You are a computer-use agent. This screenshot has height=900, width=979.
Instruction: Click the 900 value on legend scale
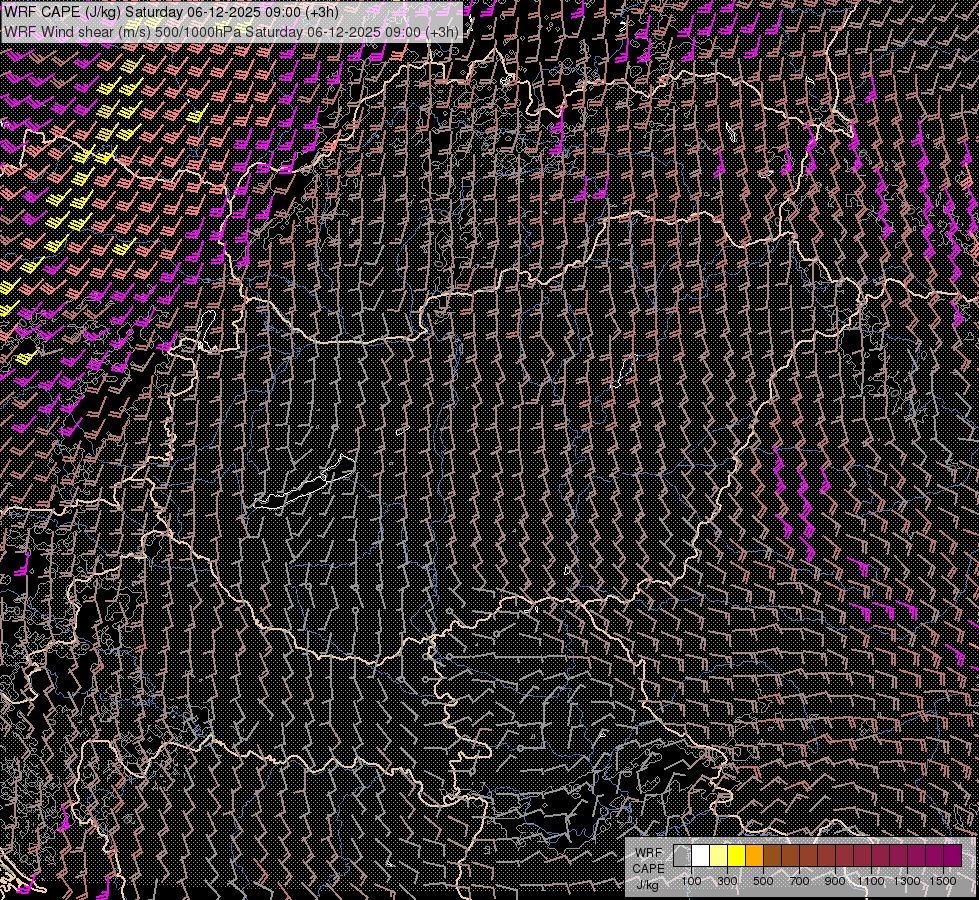835,881
